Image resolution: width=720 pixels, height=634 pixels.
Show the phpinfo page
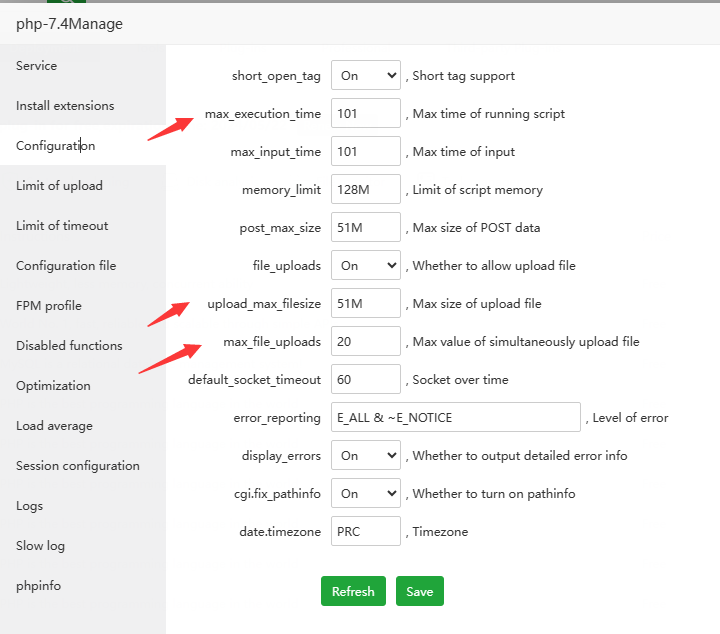(38, 586)
